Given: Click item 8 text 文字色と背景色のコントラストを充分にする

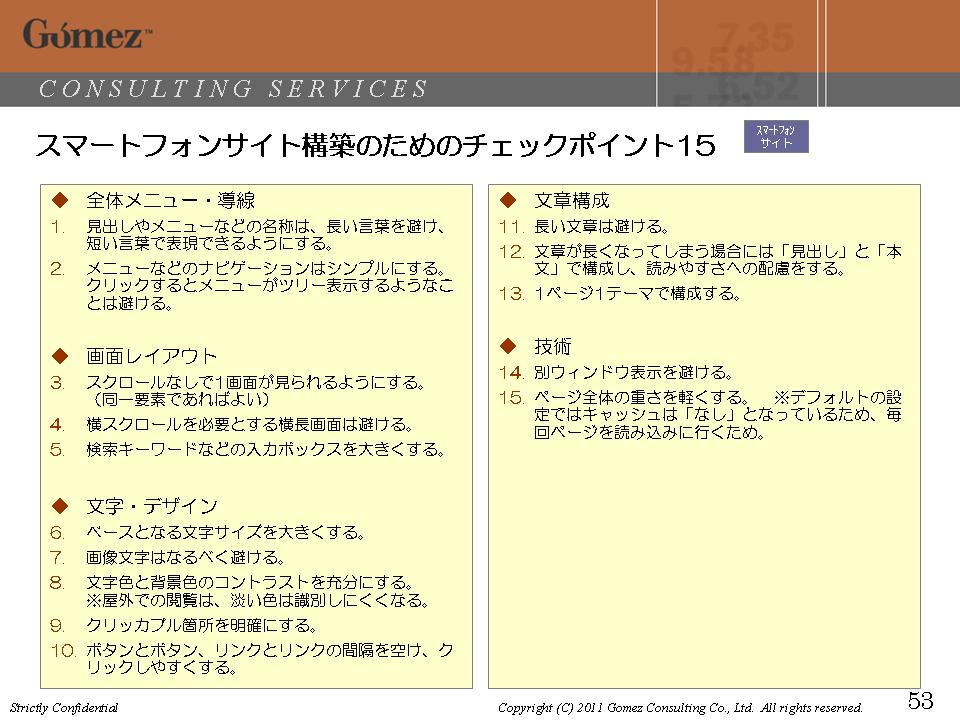Looking at the screenshot, I should click(x=250, y=583).
